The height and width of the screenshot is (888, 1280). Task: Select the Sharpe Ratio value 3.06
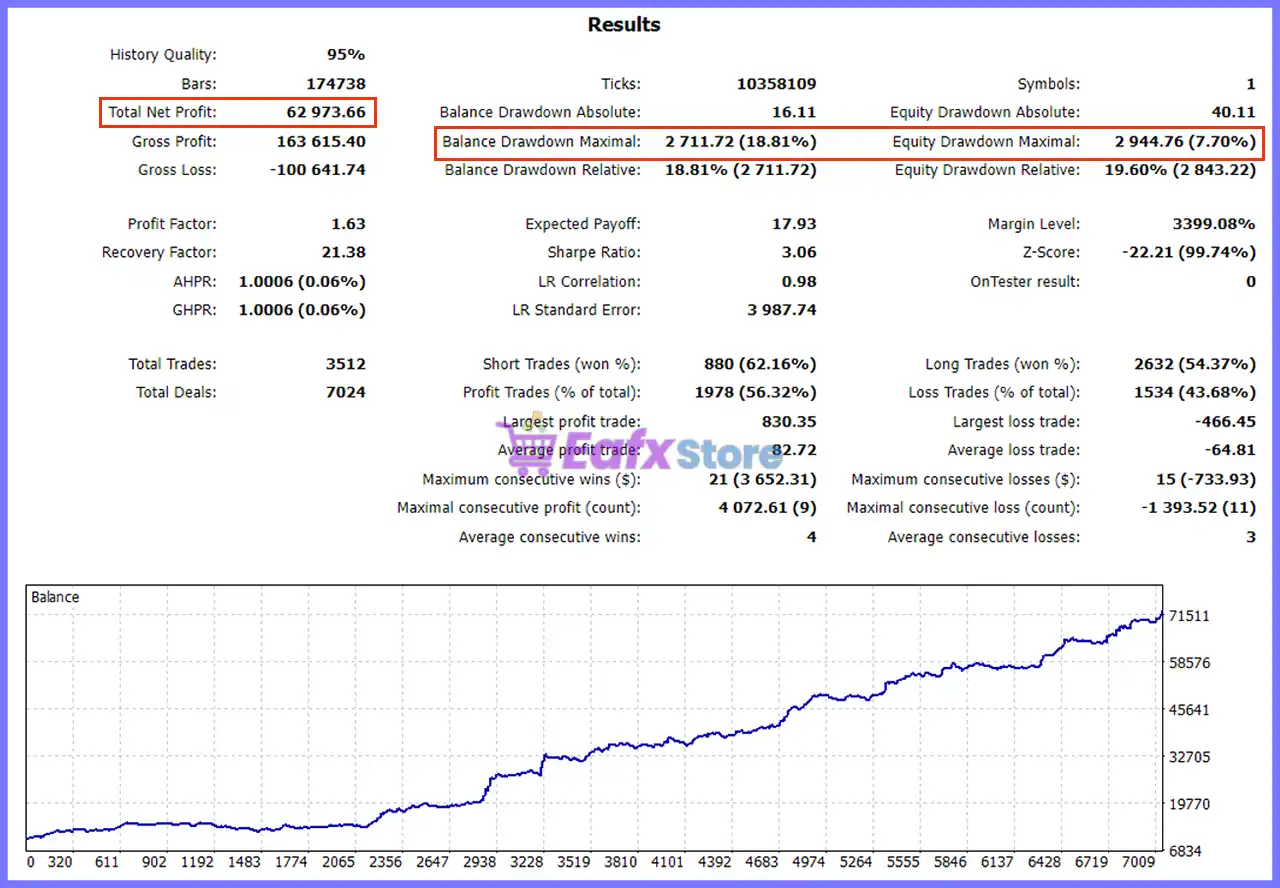tap(799, 252)
